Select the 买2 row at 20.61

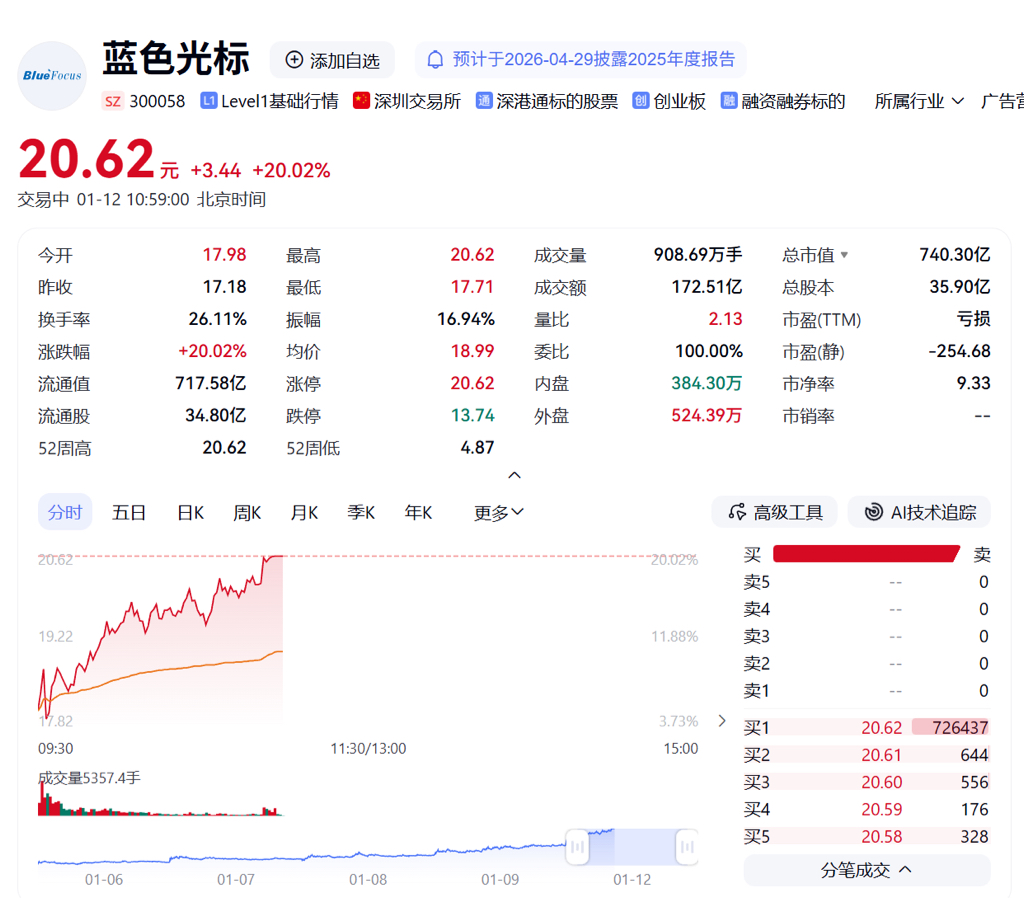pyautogui.click(x=867, y=754)
